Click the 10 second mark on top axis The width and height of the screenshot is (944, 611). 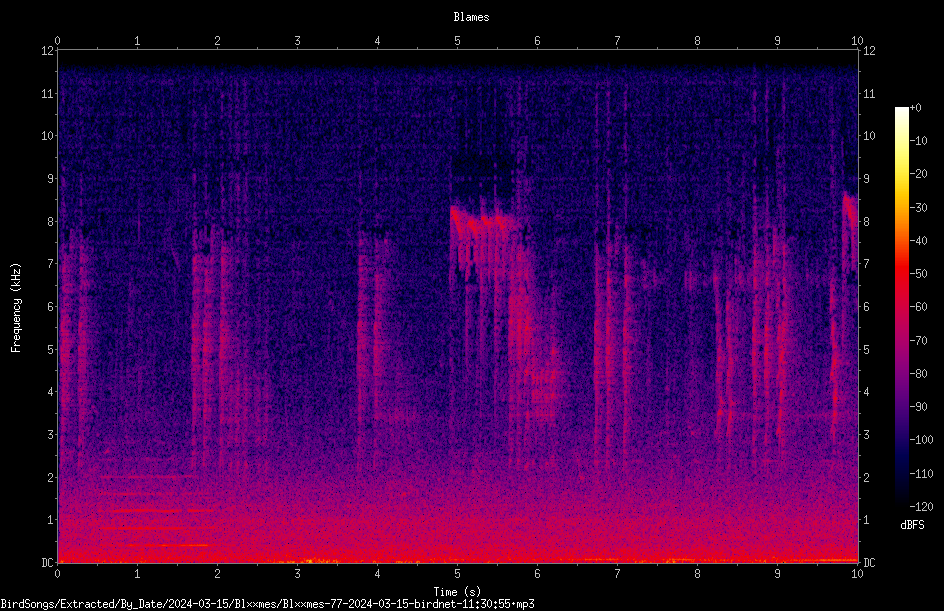point(857,40)
